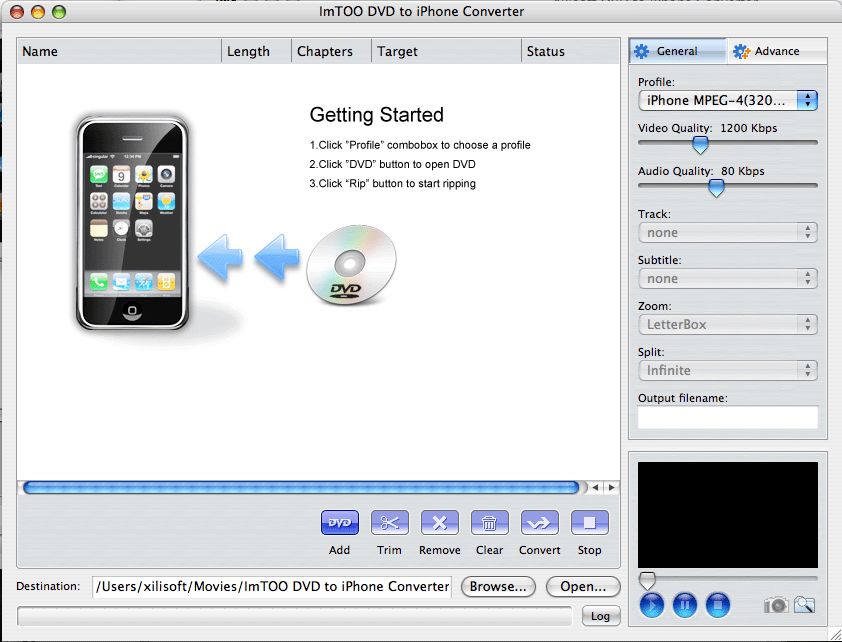
Task: Minimize the window with yellow button
Action: coord(38,12)
